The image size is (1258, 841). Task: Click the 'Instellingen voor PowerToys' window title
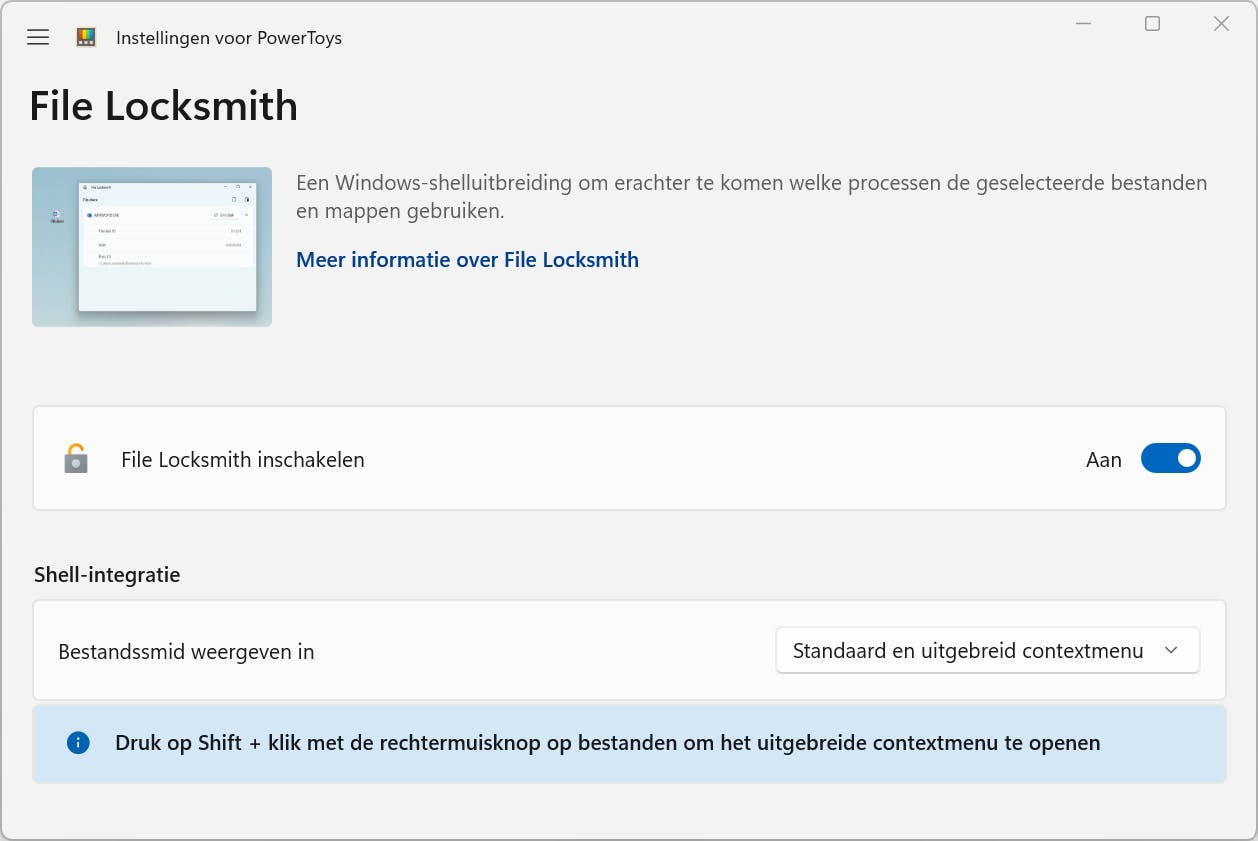coord(229,38)
